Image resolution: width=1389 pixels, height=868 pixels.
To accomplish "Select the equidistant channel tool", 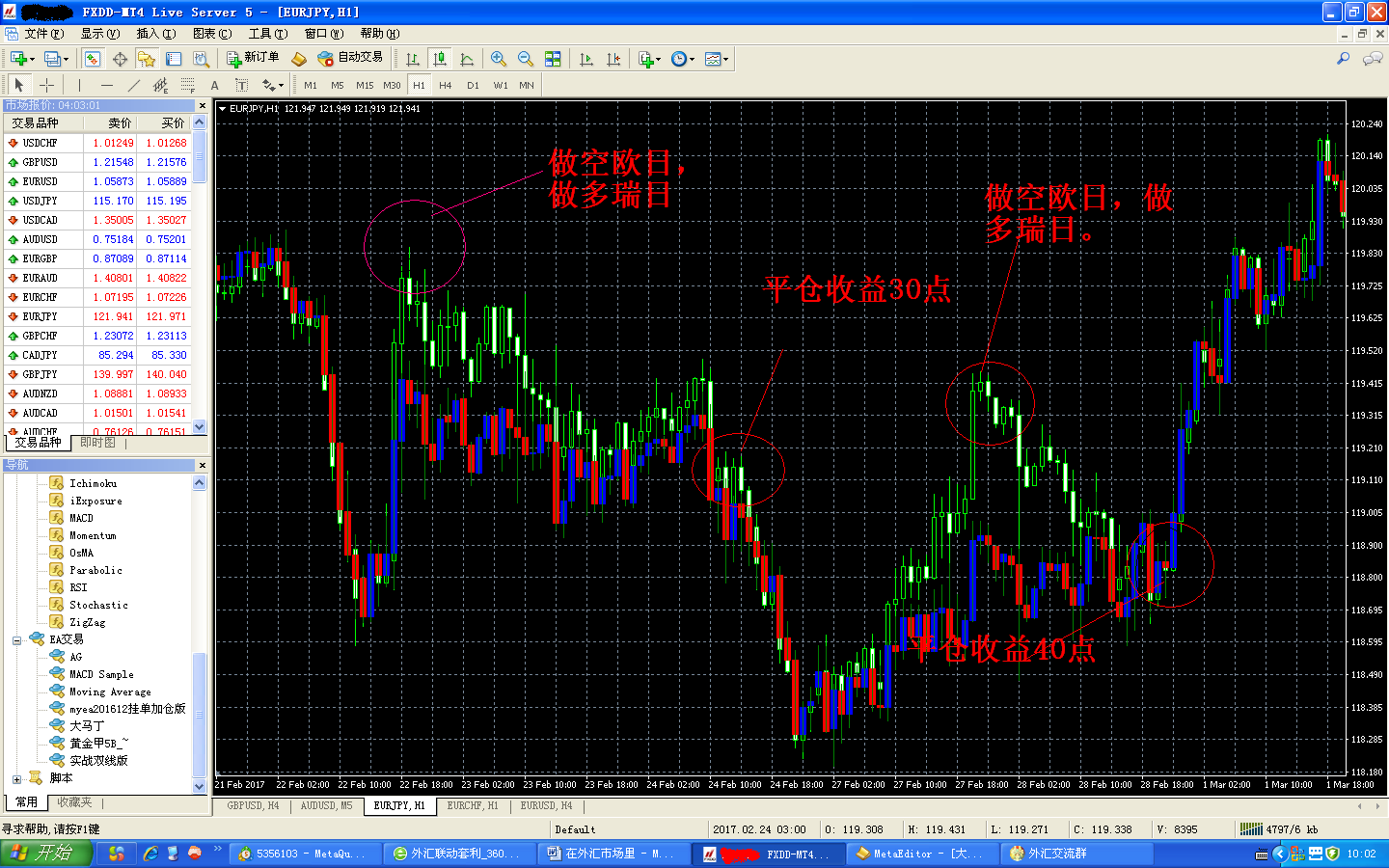I will click(161, 85).
